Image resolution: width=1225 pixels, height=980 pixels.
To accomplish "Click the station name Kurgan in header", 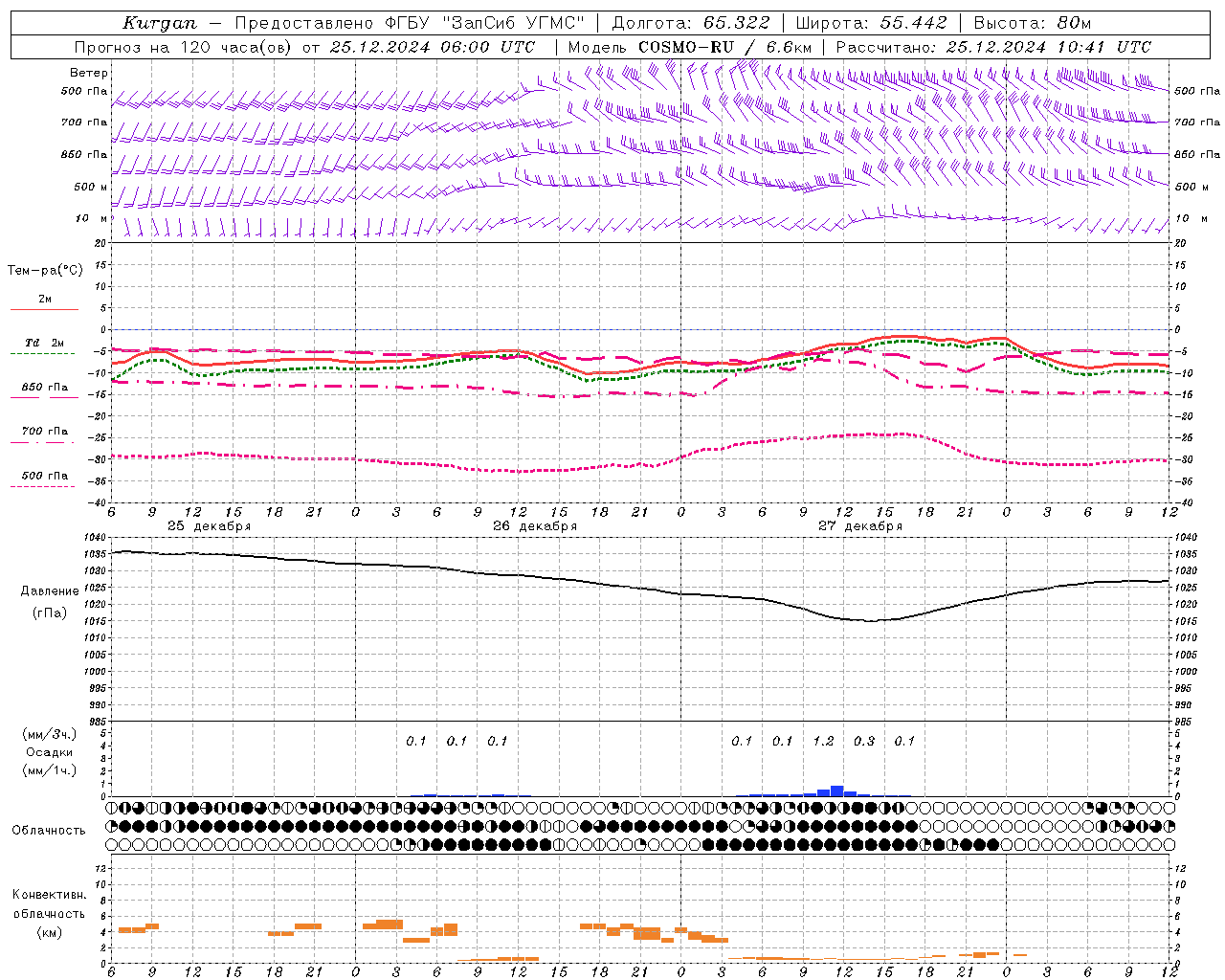I will pyautogui.click(x=160, y=24).
